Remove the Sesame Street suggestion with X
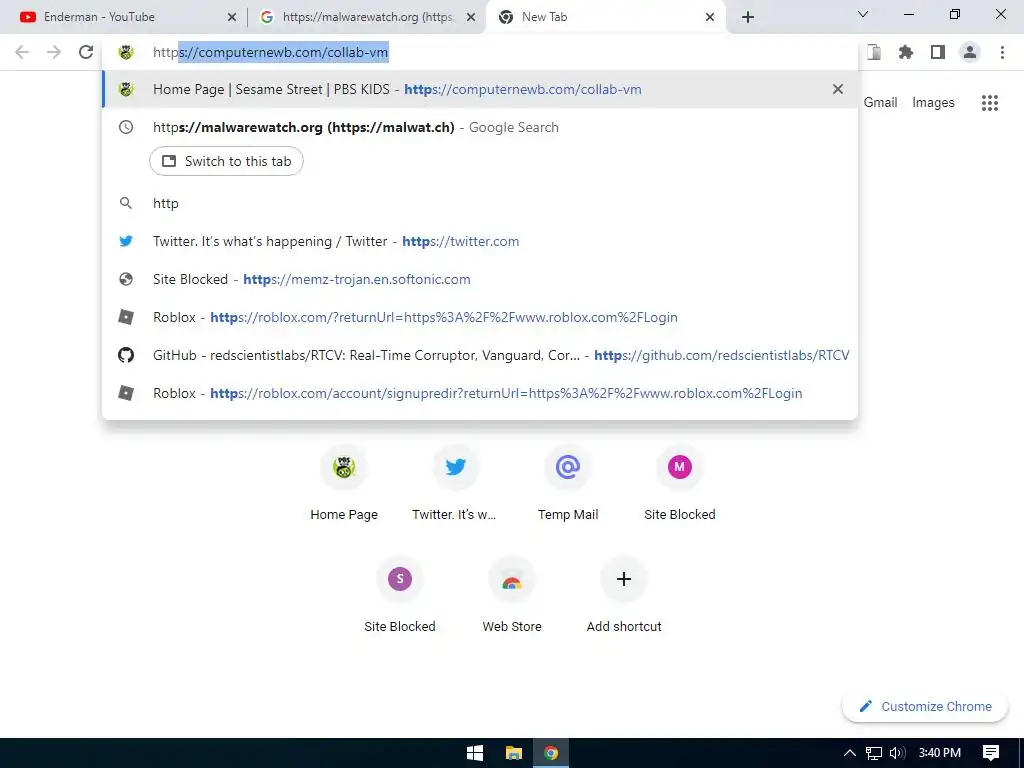This screenshot has width=1024, height=768. pyautogui.click(x=838, y=89)
